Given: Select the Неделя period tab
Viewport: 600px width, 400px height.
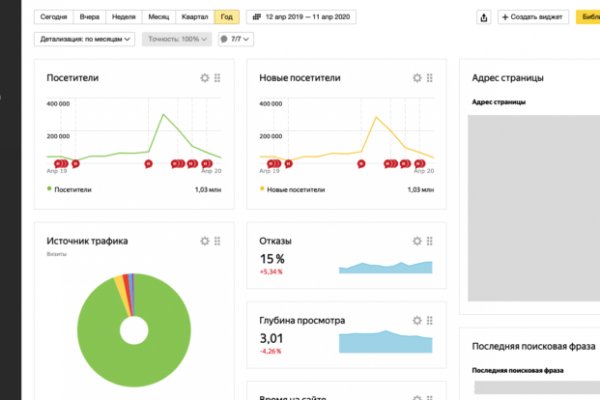Looking at the screenshot, I should [x=123, y=18].
